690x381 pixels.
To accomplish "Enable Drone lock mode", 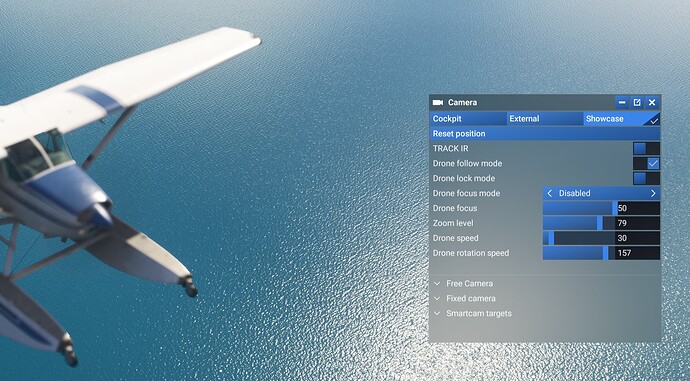I will (646, 178).
